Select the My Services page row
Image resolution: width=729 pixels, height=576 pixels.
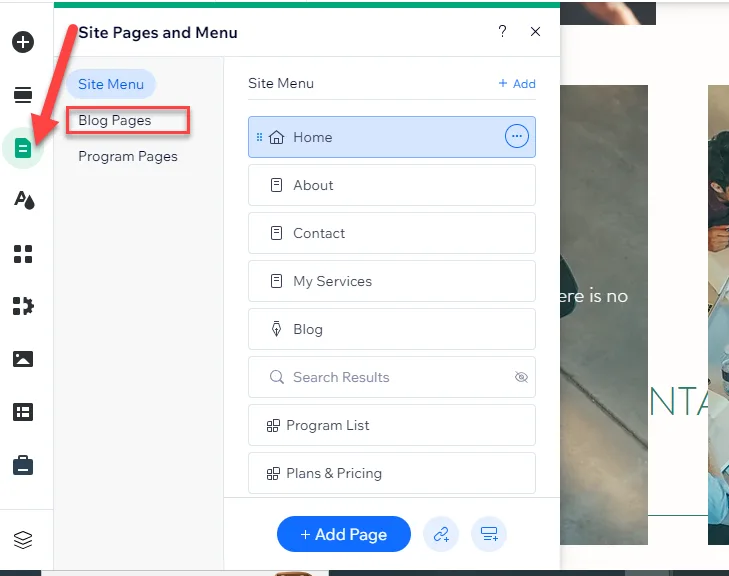point(391,281)
